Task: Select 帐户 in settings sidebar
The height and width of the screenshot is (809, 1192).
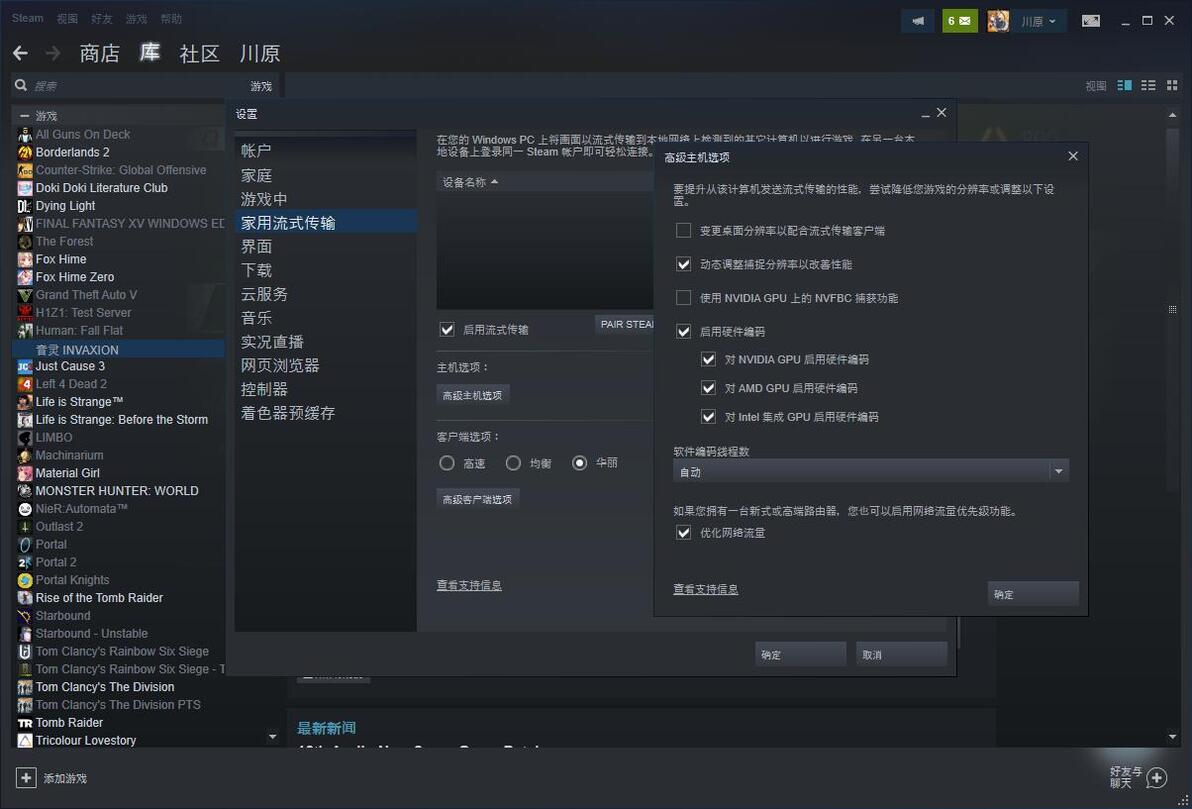Action: [256, 151]
